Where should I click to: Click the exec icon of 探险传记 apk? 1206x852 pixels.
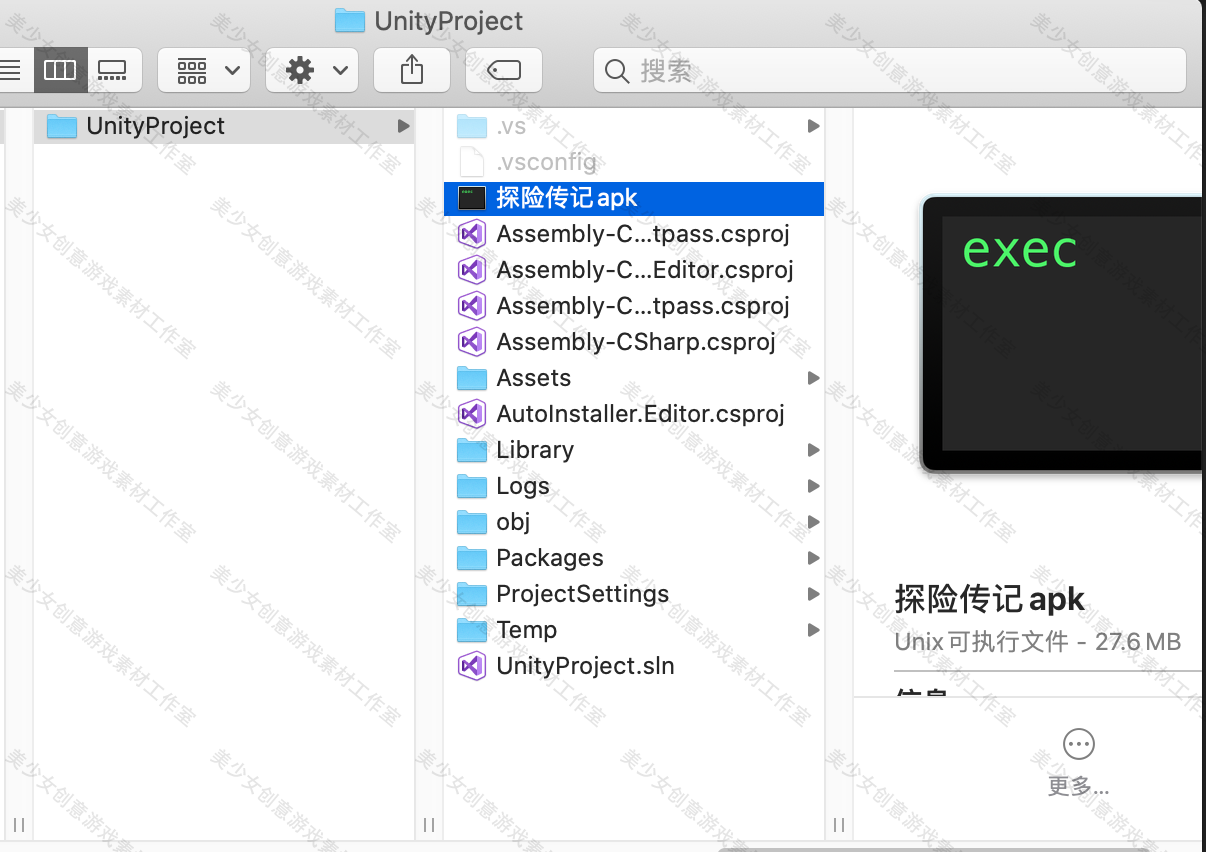click(472, 198)
